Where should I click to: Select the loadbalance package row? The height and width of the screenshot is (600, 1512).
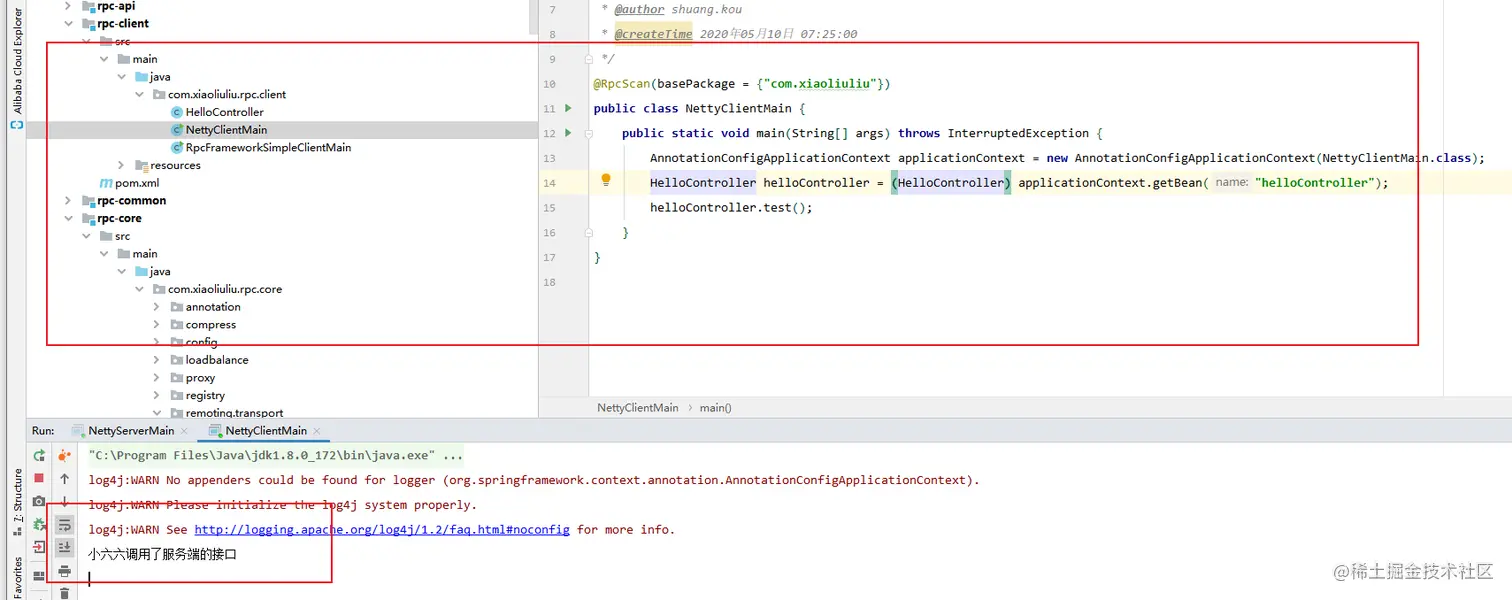click(282, 360)
